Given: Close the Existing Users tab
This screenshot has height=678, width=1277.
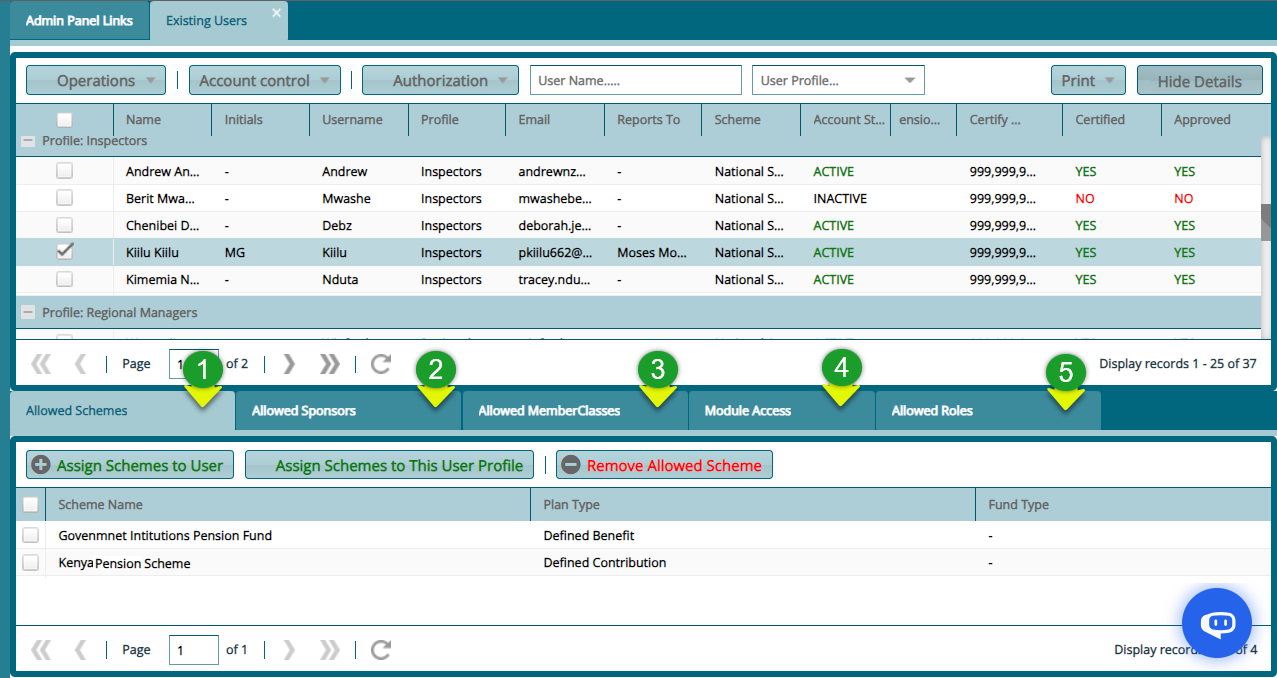Looking at the screenshot, I should coord(277,13).
